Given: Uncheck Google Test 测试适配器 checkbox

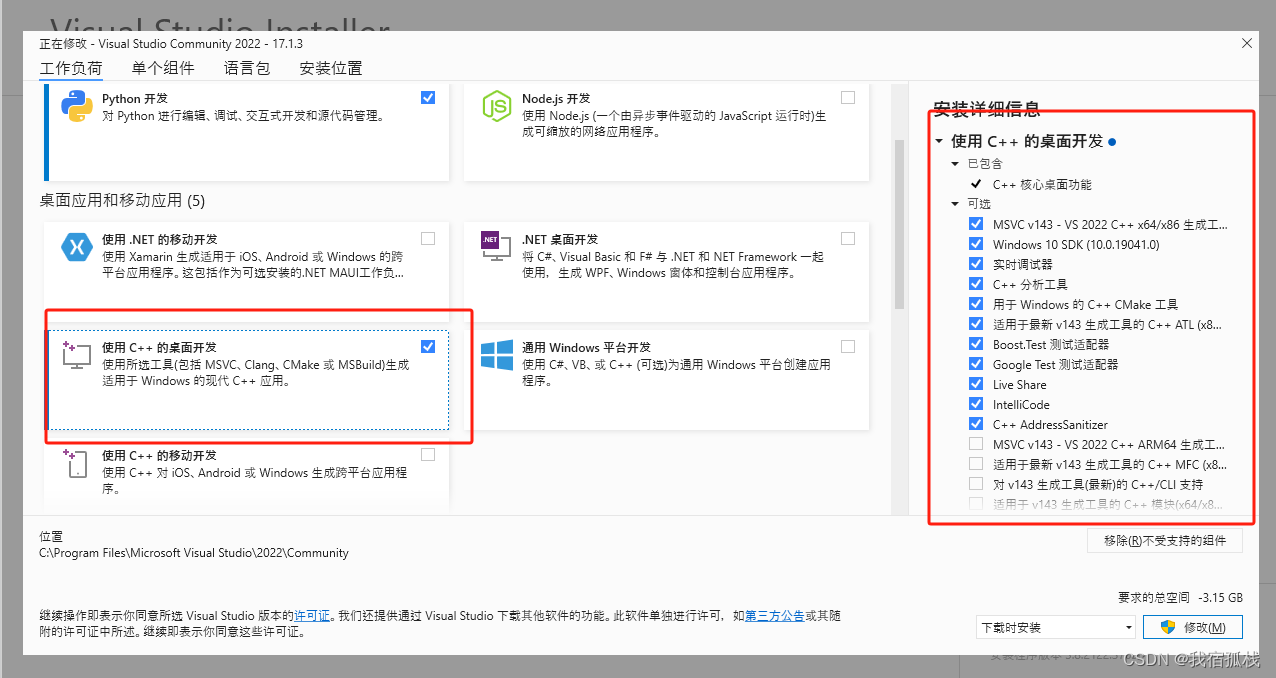Looking at the screenshot, I should [976, 364].
